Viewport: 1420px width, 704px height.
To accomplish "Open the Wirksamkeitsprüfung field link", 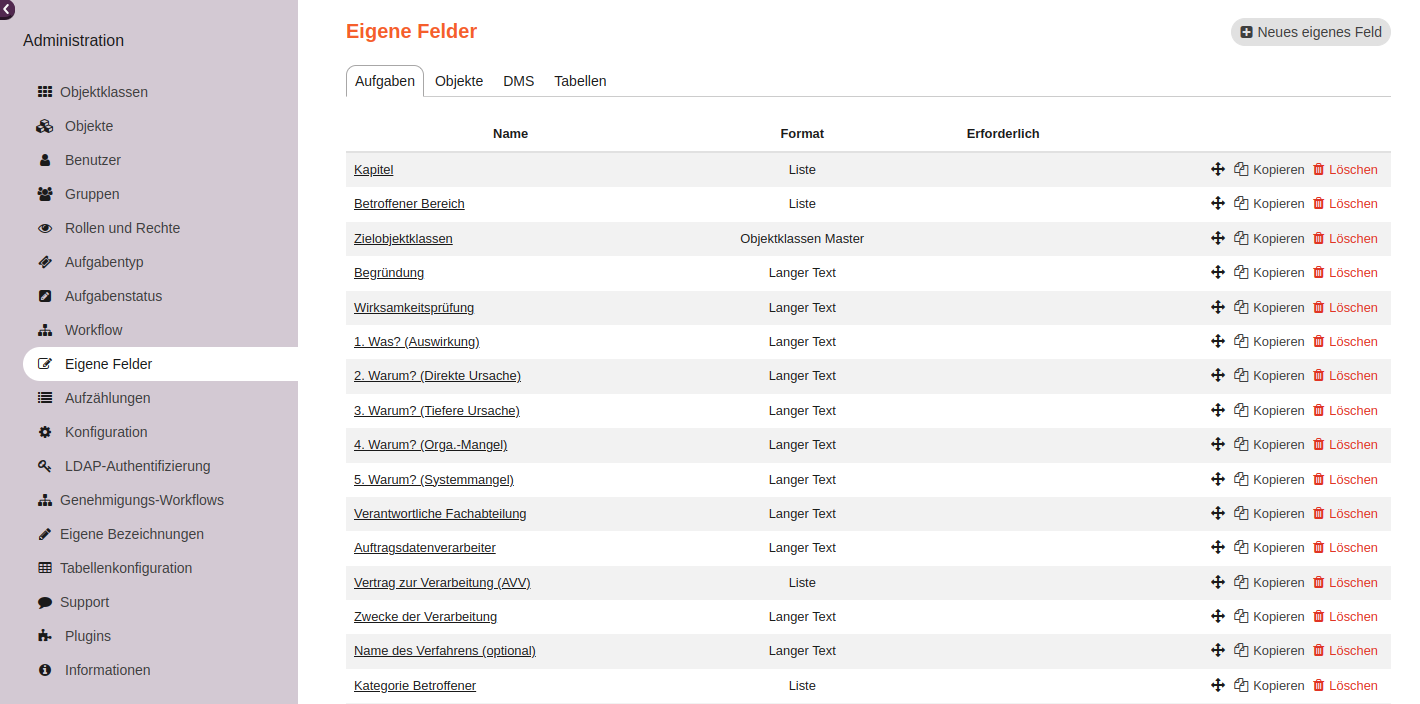I will 413,307.
